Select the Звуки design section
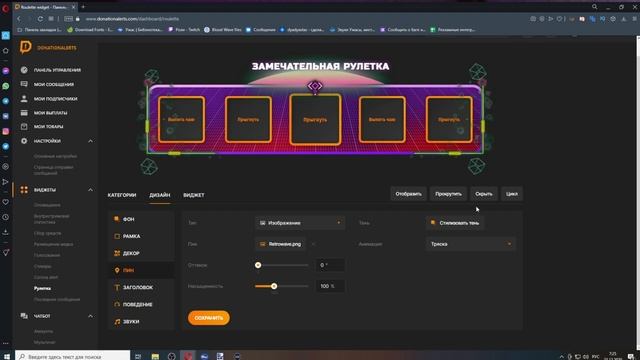Screen dimensions: 640x360 pyautogui.click(x=141, y=322)
